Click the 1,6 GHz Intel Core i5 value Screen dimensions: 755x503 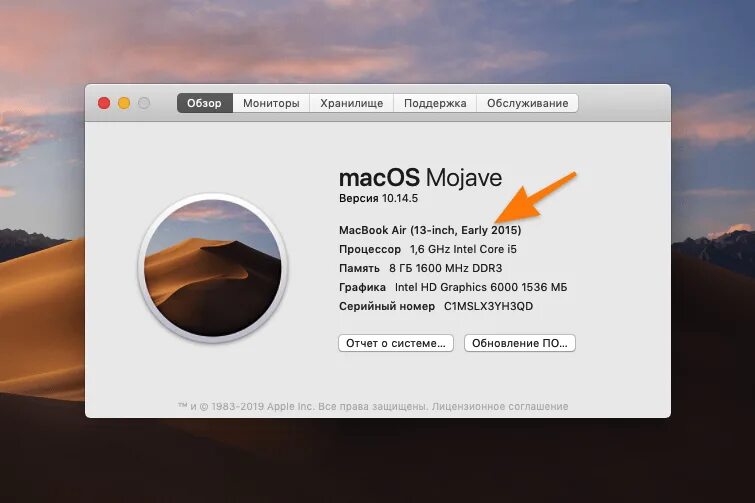463,249
